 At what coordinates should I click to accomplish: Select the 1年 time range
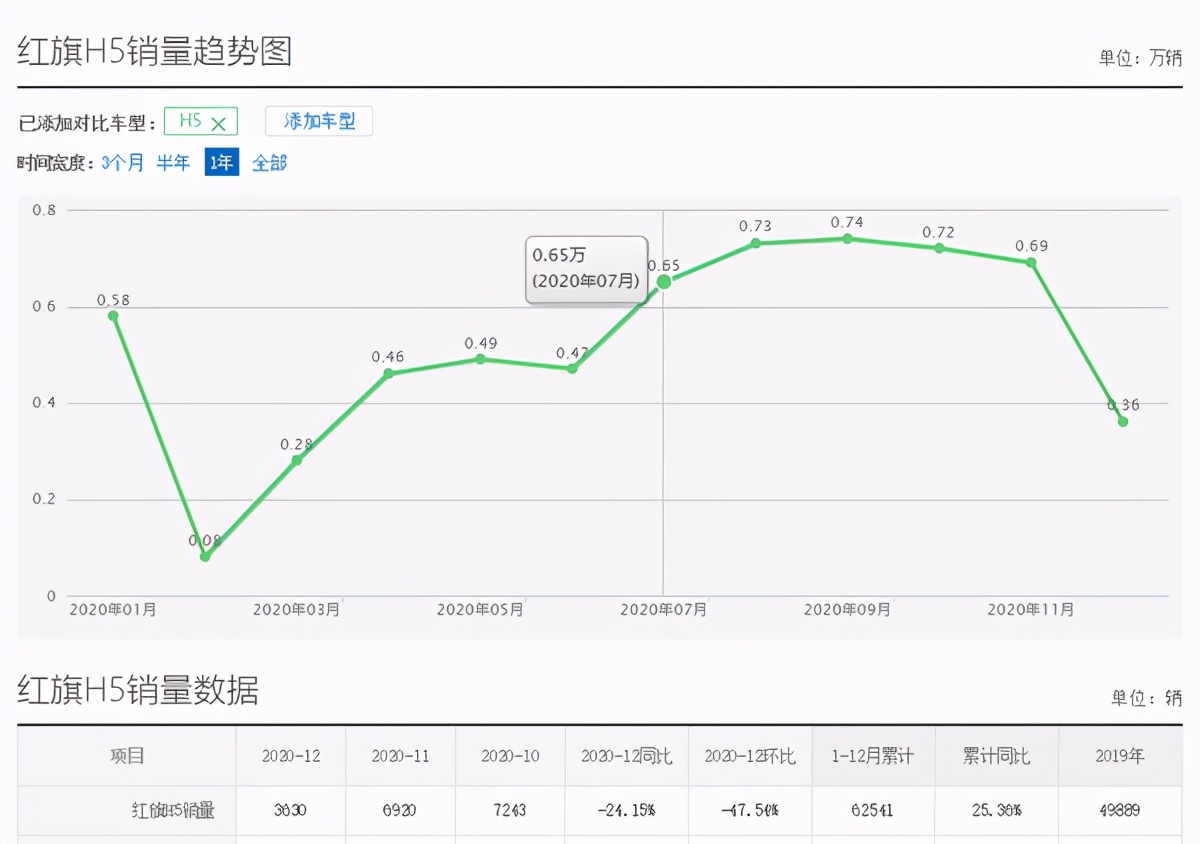(222, 162)
